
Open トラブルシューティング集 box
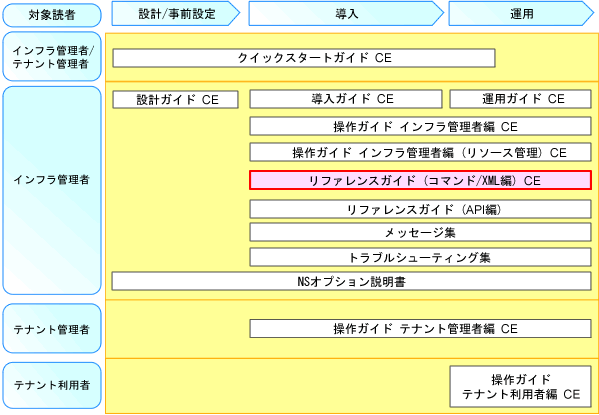click(421, 257)
